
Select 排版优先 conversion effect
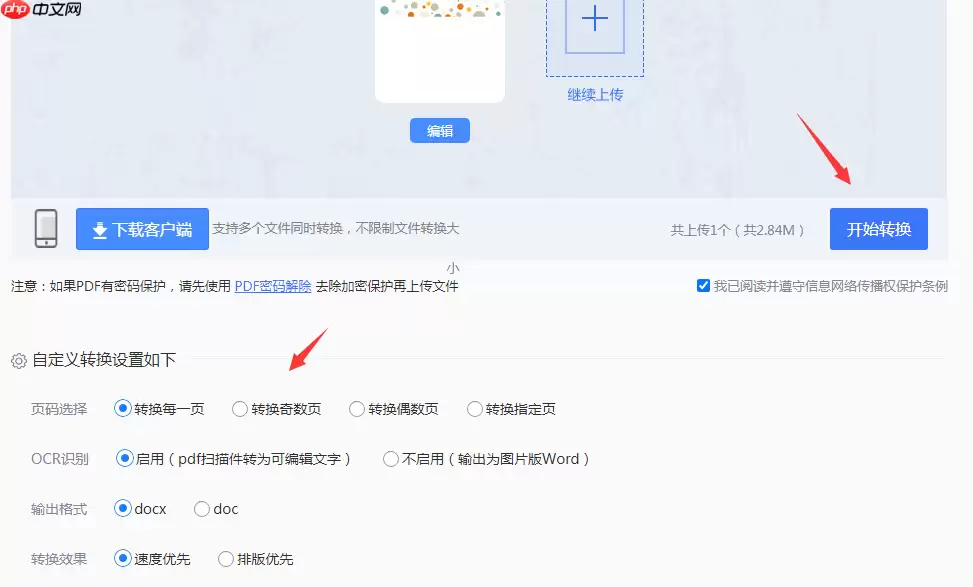(x=225, y=559)
